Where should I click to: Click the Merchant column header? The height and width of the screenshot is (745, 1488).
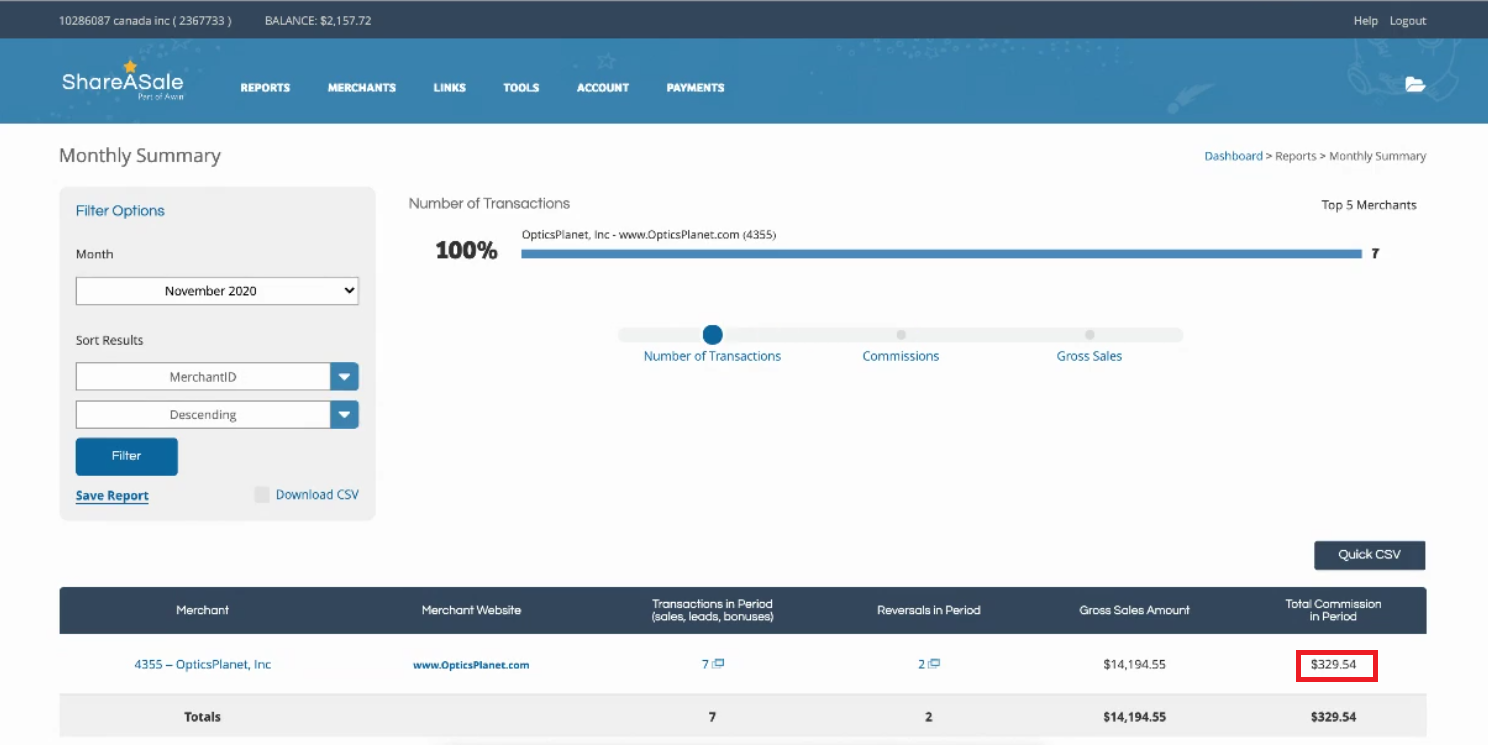point(203,610)
